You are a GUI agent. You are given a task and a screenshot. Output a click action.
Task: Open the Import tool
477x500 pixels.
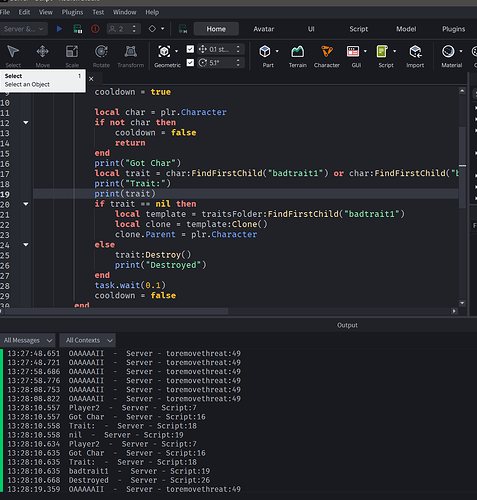click(415, 56)
